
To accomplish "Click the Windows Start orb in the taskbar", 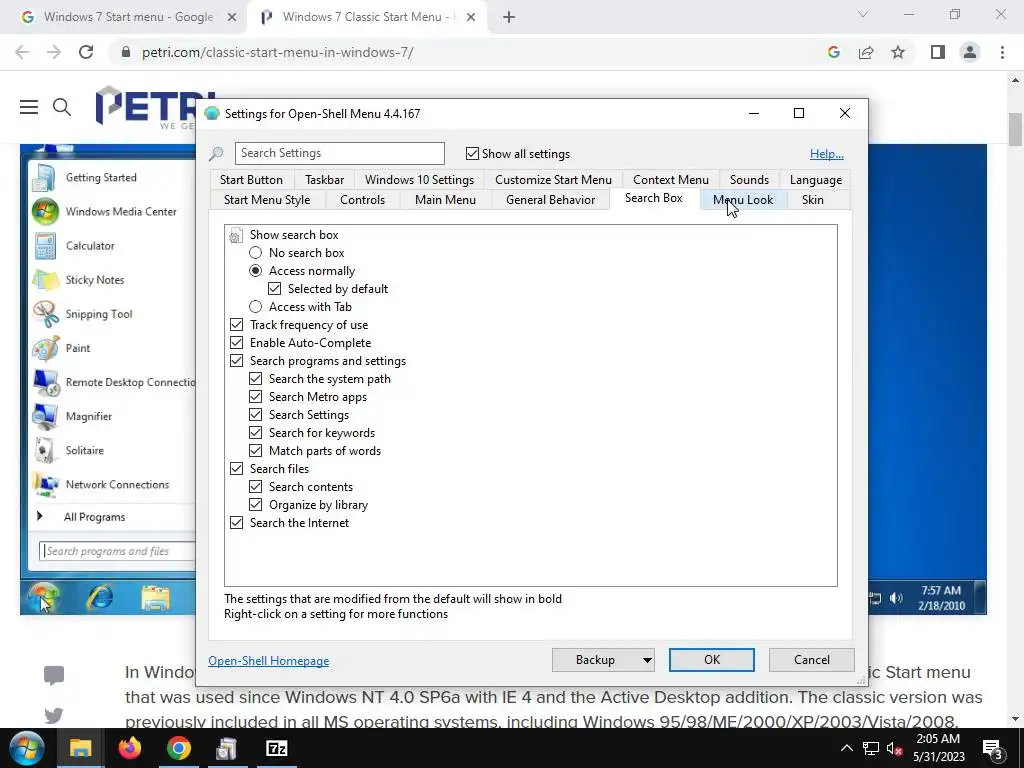I will [26, 748].
